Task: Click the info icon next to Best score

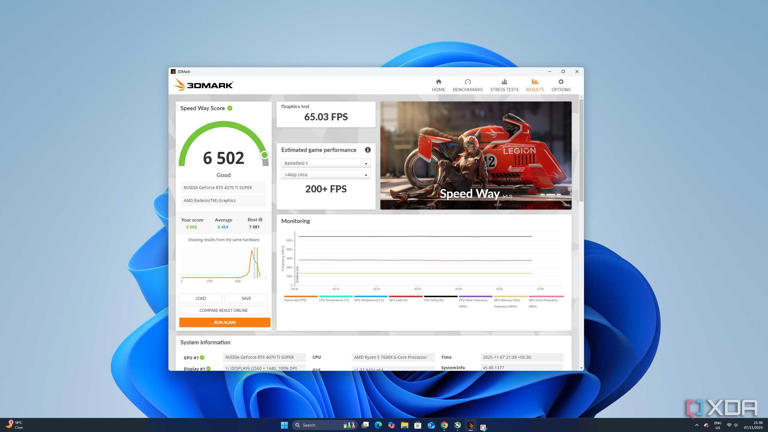Action: tap(261, 220)
